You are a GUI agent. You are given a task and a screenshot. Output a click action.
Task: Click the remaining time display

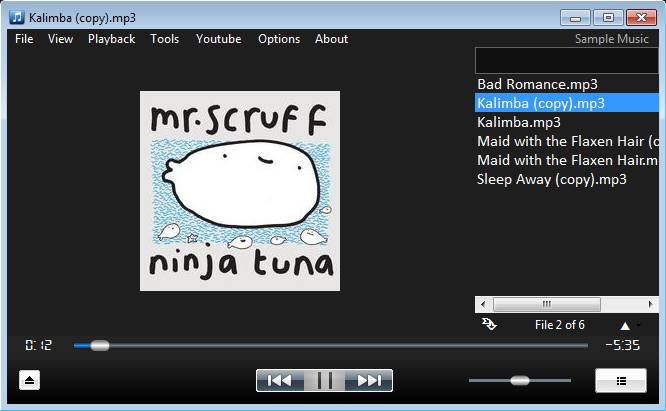coord(622,345)
